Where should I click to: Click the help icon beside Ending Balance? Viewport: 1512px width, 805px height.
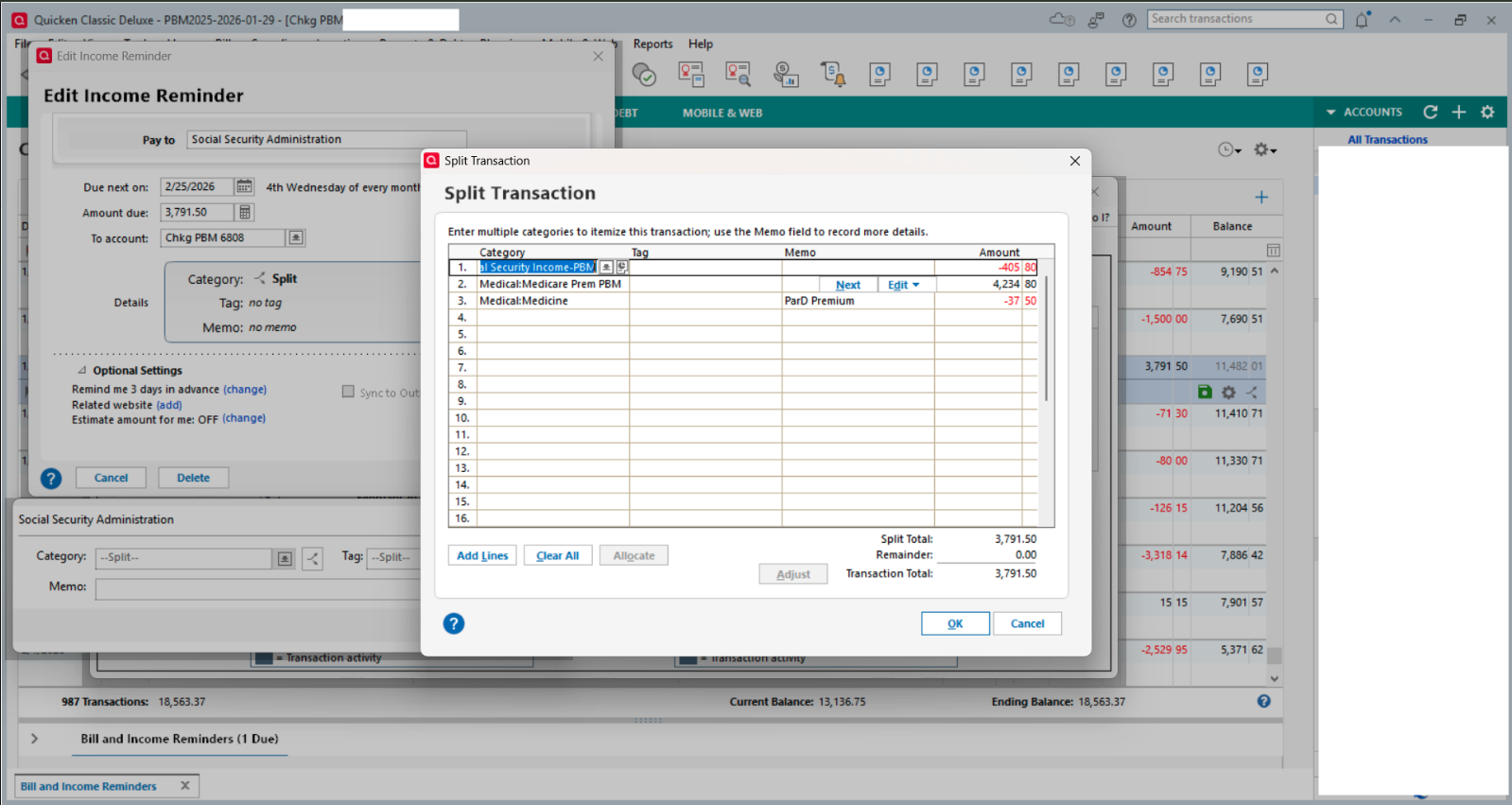[1264, 701]
